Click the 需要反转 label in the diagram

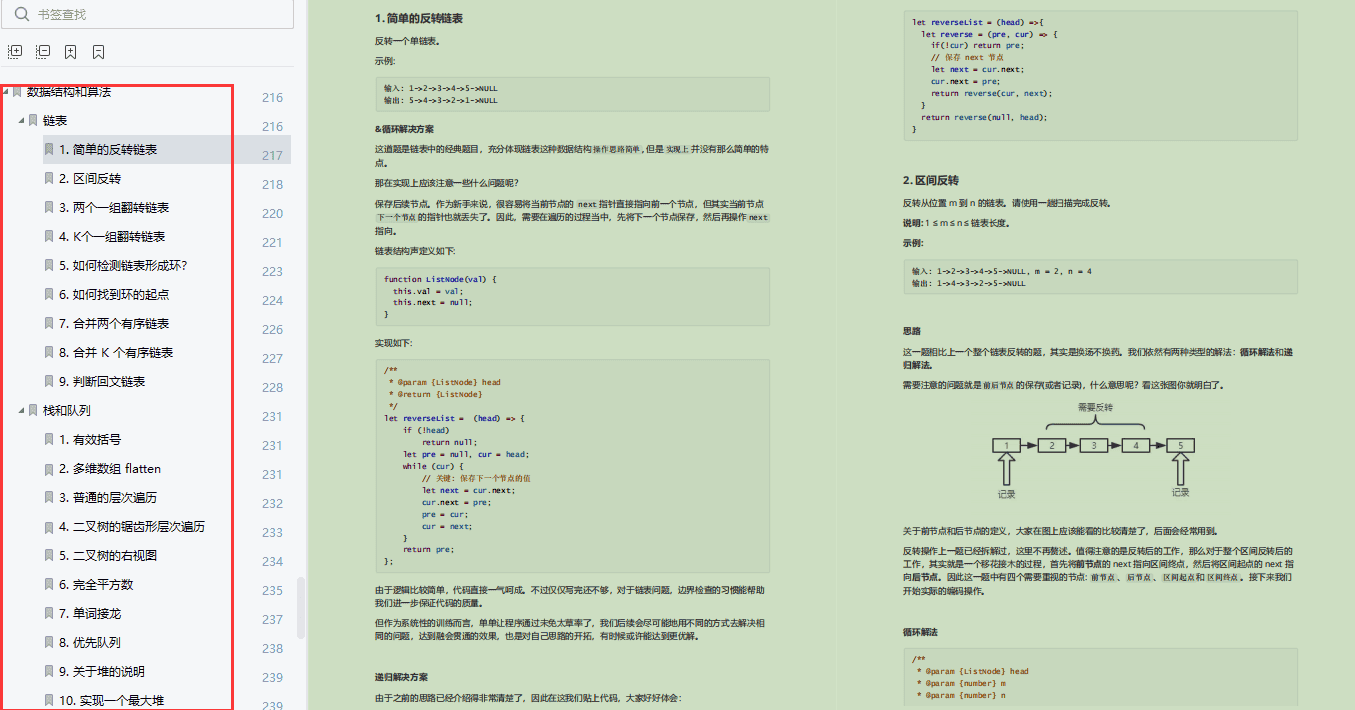1095,408
